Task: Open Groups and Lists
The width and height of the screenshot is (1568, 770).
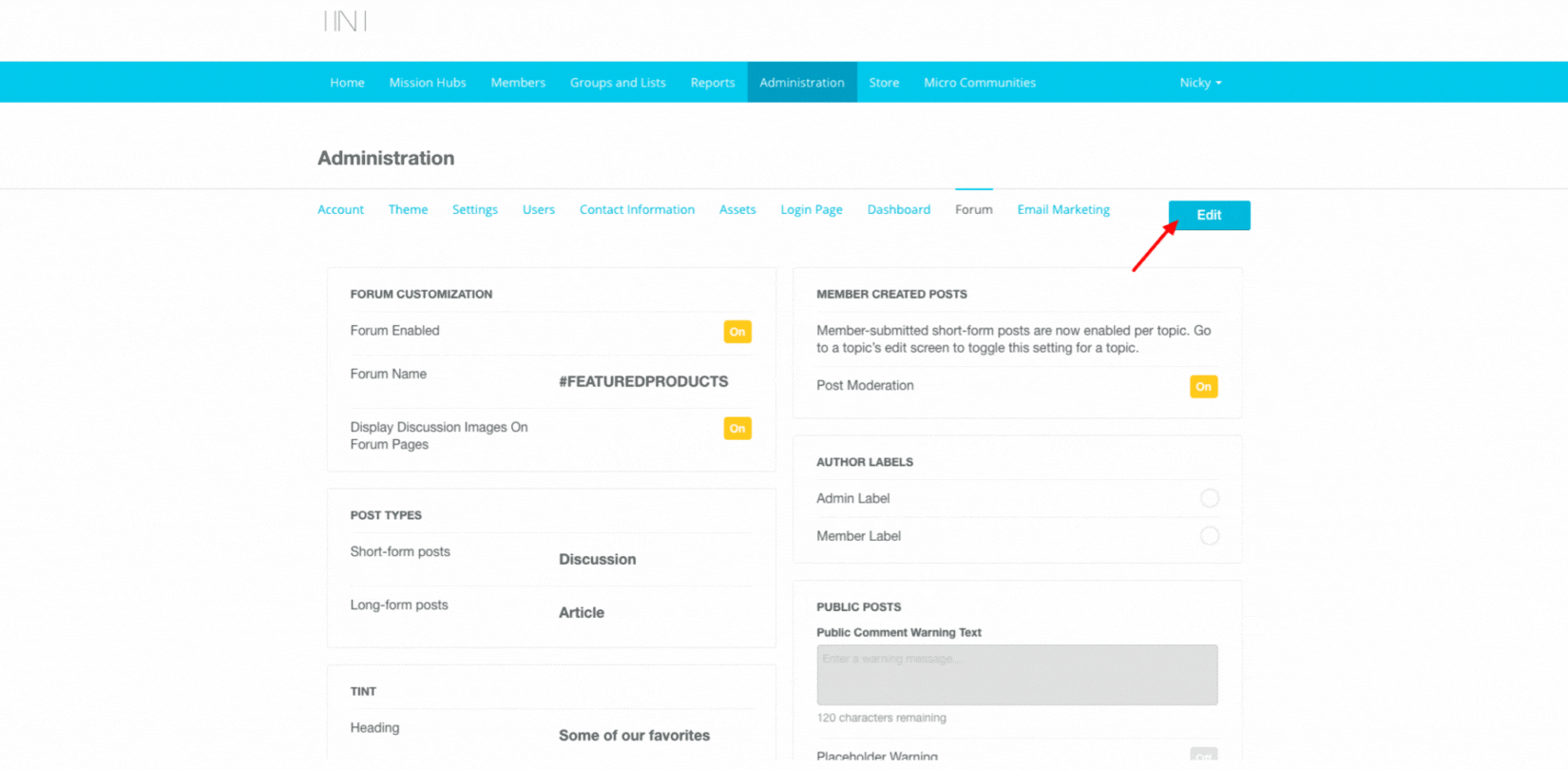Action: point(618,83)
